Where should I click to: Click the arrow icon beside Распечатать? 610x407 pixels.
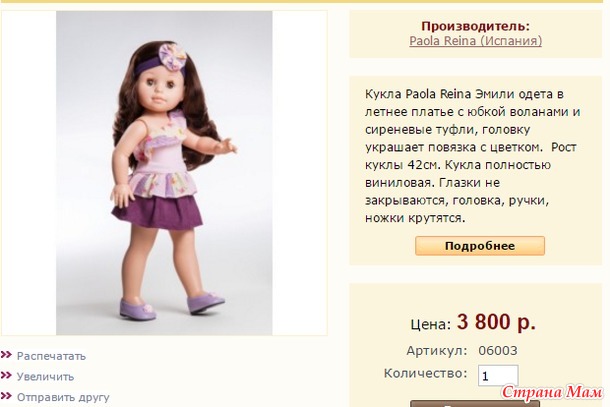pyautogui.click(x=7, y=355)
